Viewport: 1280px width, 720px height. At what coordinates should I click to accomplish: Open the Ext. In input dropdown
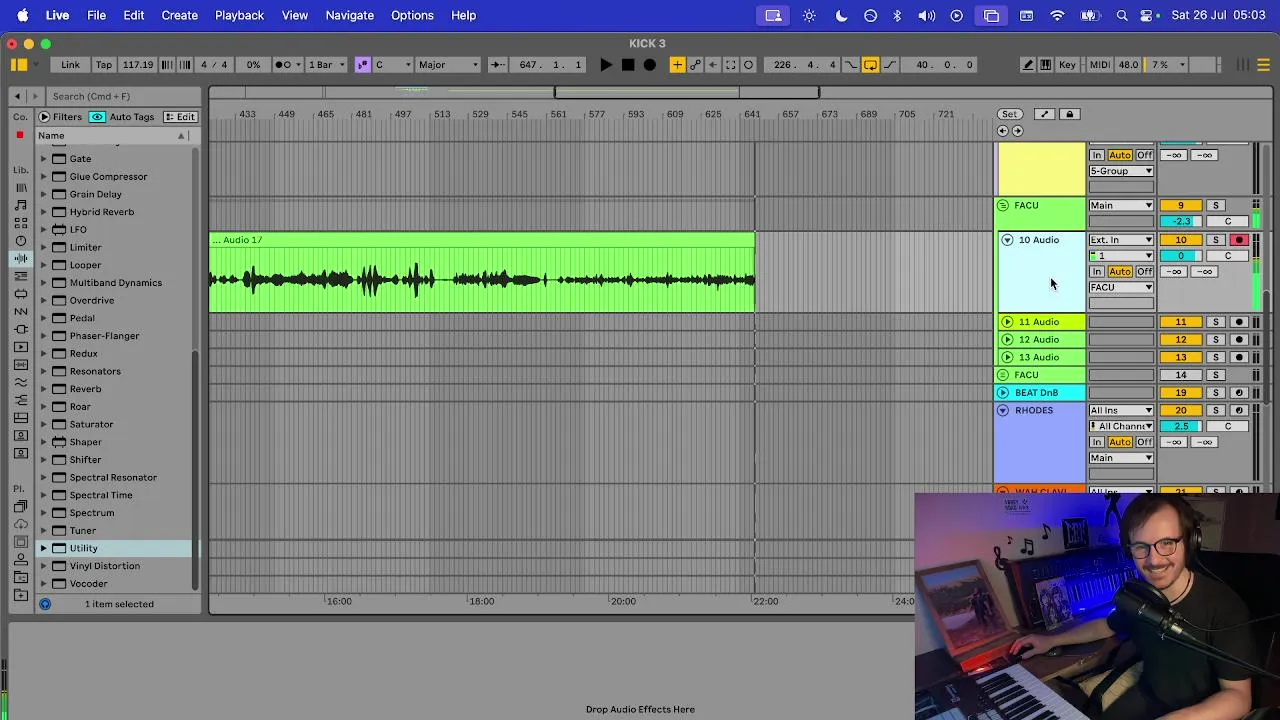tap(1121, 240)
